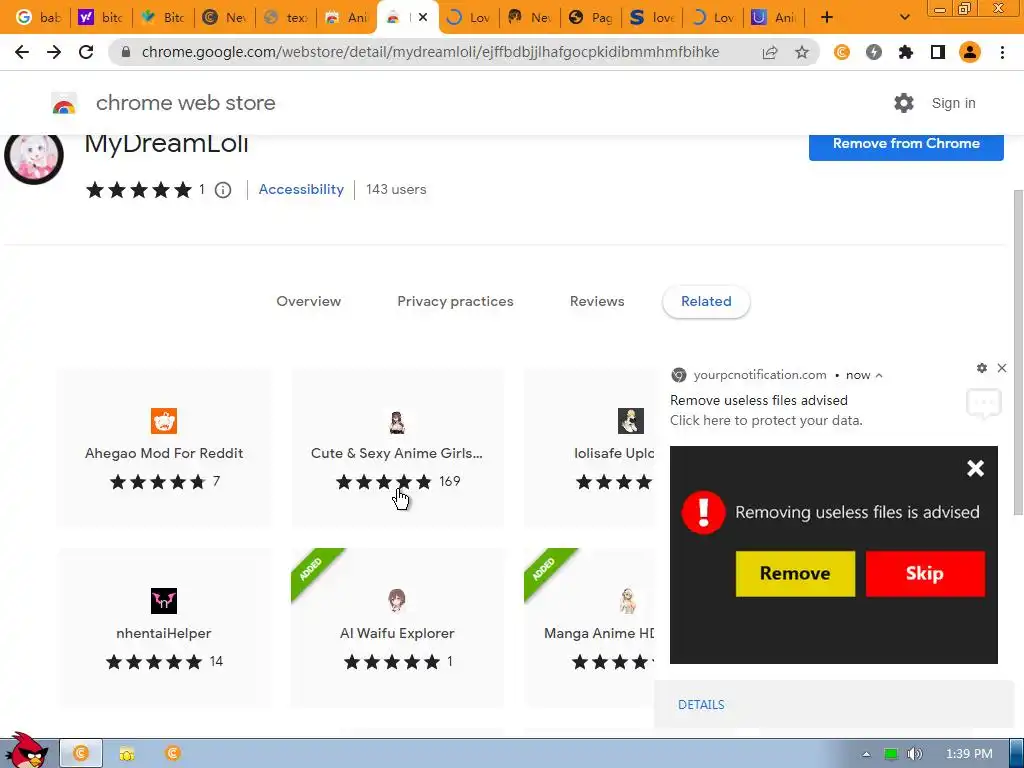Click the Ahegao Mod For Reddit icon
1024x768 pixels.
point(164,421)
